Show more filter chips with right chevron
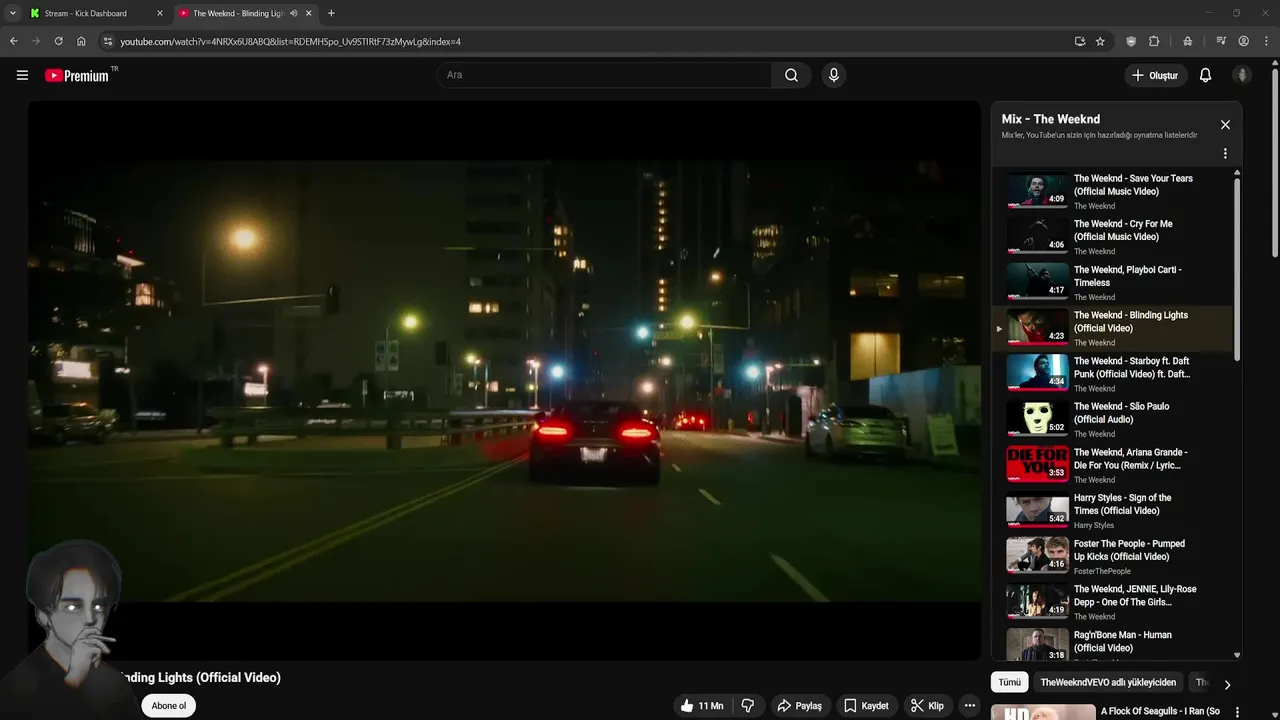The height and width of the screenshot is (720, 1280). coord(1227,684)
